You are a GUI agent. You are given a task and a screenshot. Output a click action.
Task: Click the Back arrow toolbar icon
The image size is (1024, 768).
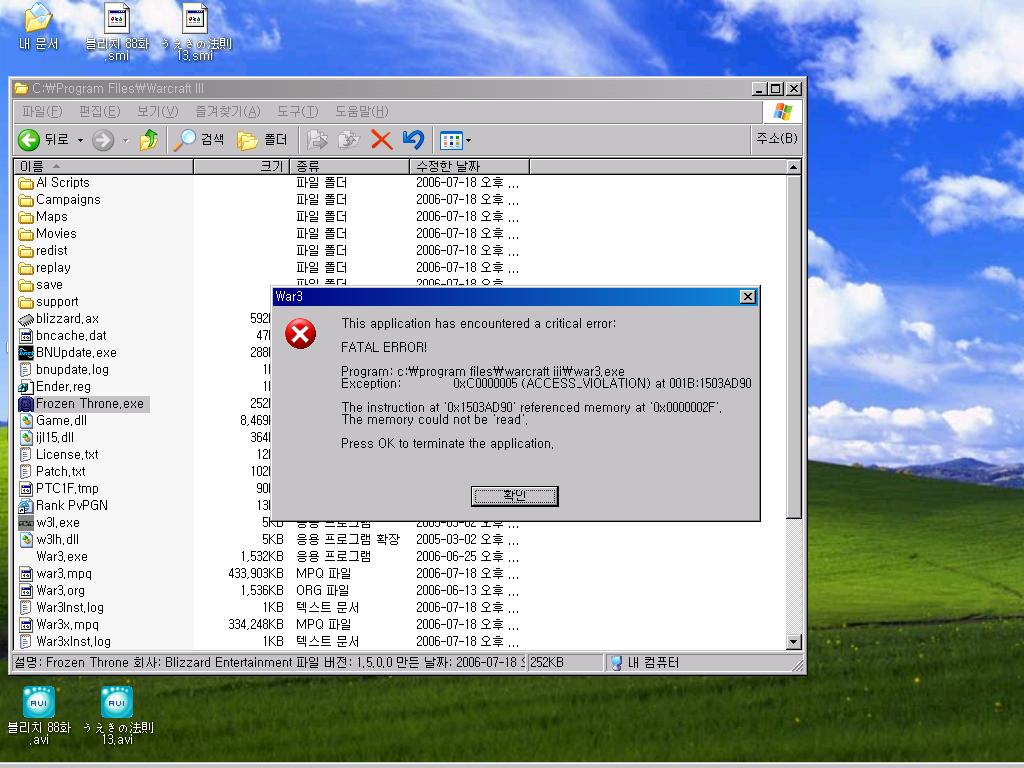29,139
